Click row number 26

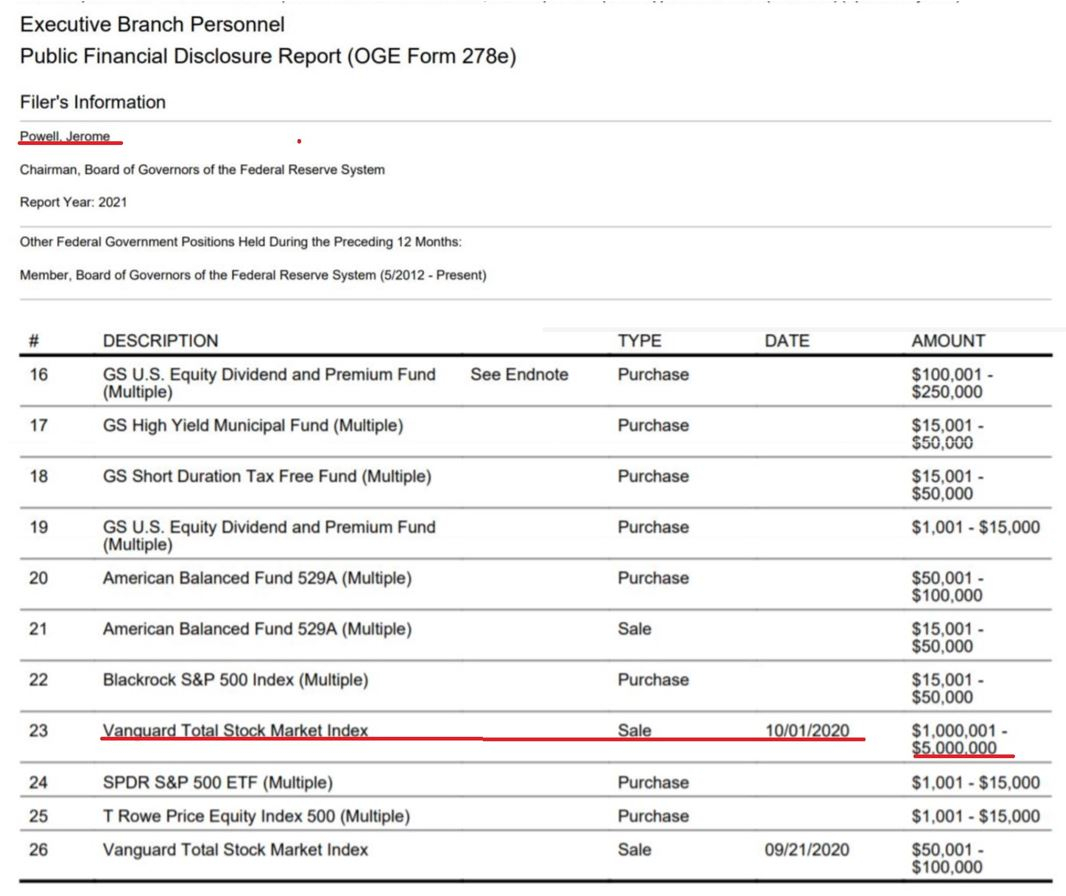click(39, 850)
